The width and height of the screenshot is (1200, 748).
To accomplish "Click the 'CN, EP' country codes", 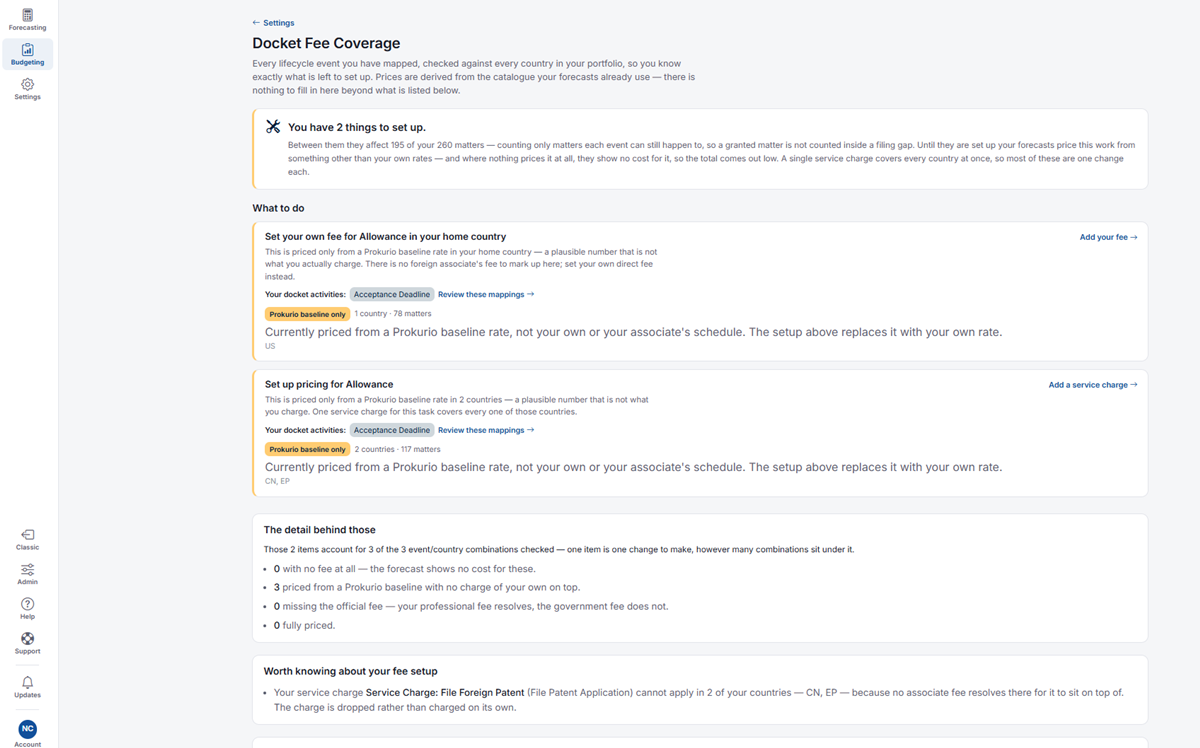I will pos(277,482).
